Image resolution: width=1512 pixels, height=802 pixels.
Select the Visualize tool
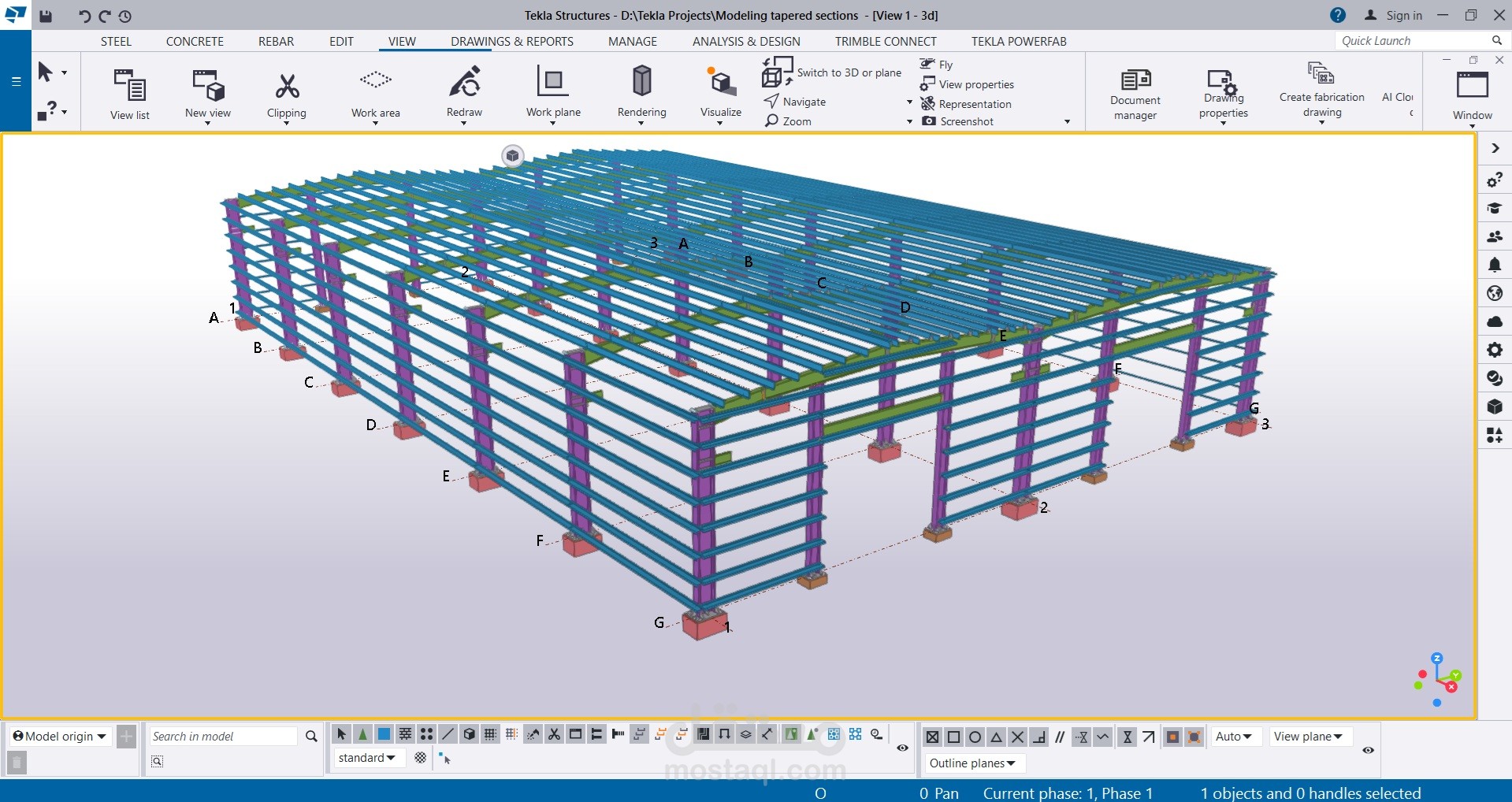[x=719, y=93]
